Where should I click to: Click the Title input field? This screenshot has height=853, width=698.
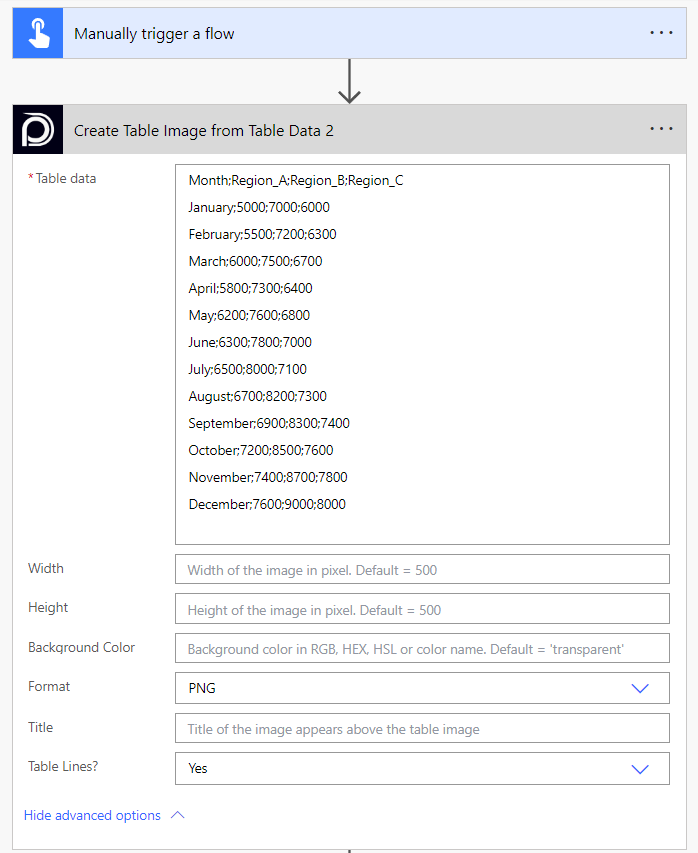tap(421, 729)
